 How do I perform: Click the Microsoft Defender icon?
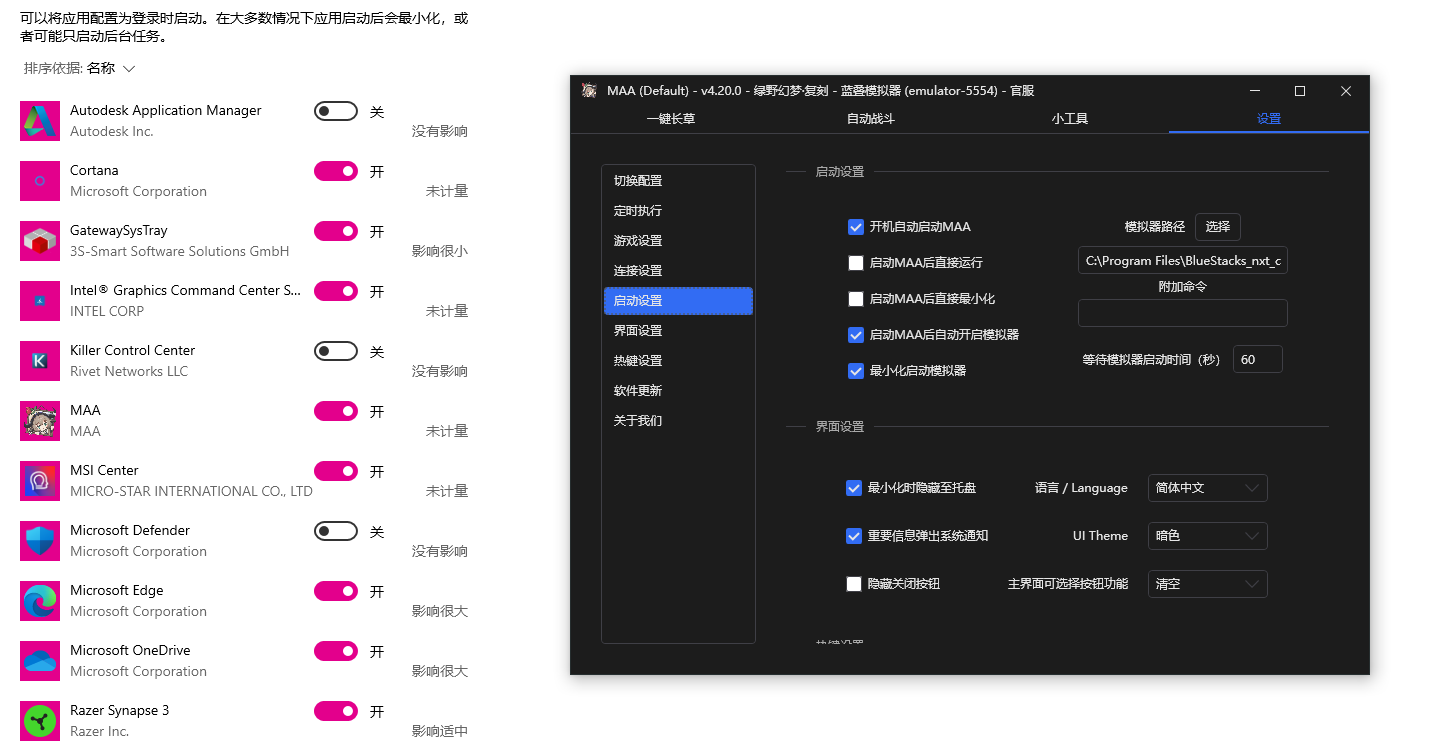(x=39, y=541)
